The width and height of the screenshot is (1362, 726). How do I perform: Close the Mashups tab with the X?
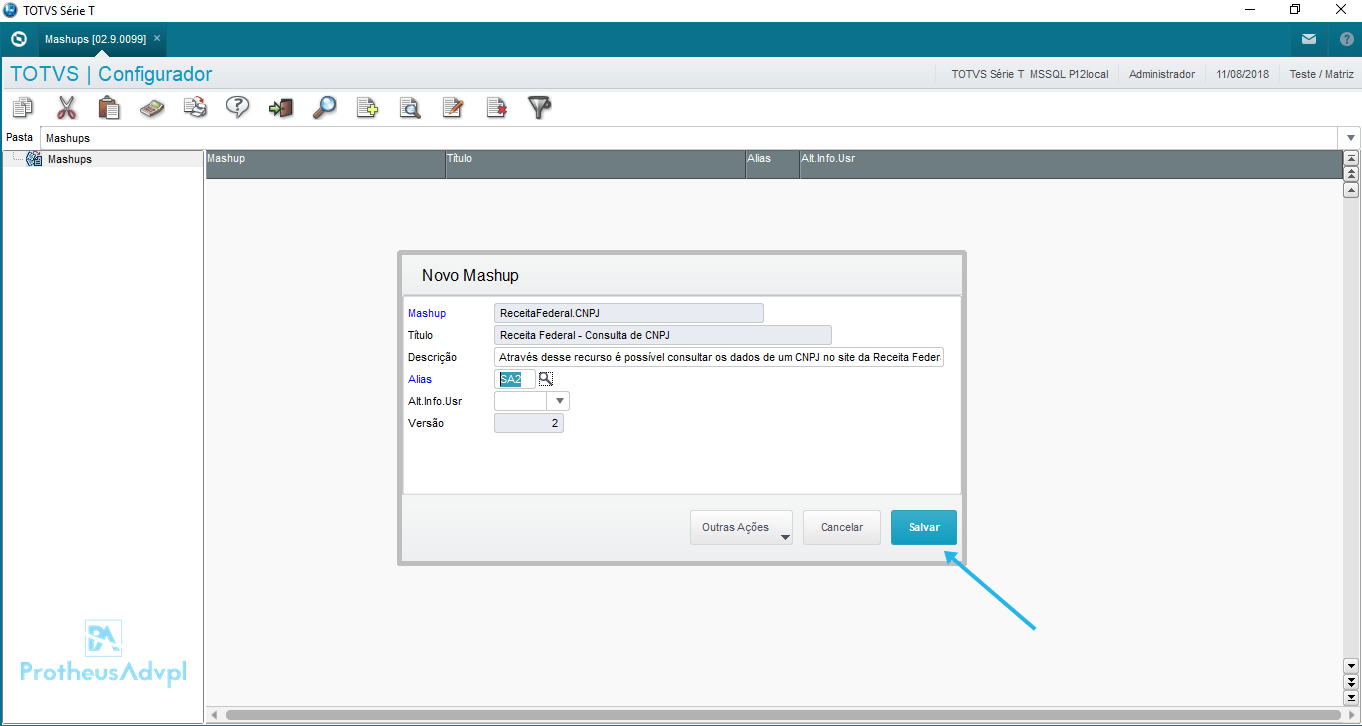[157, 38]
